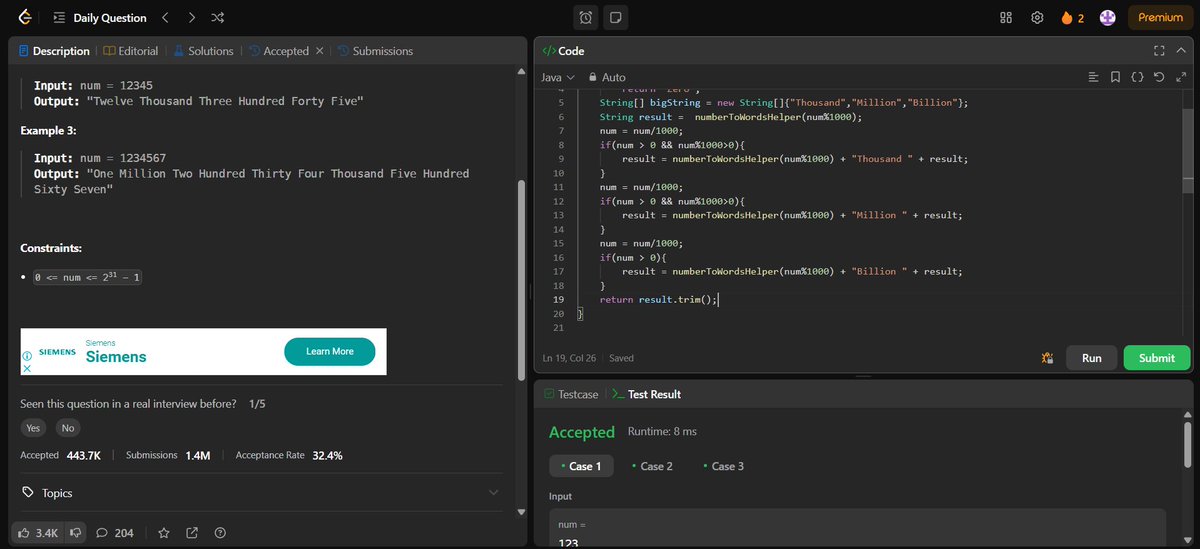Open the notes sticky icon

pyautogui.click(x=616, y=17)
